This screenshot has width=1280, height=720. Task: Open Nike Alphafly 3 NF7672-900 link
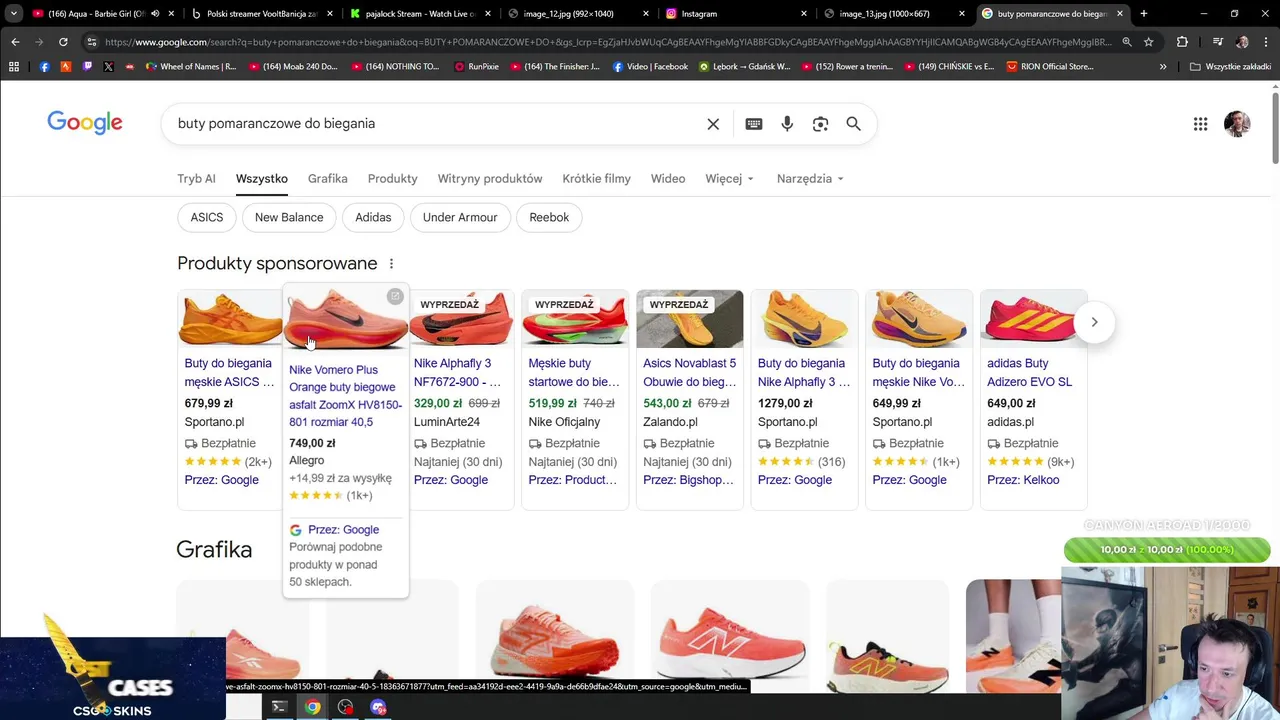pos(458,373)
